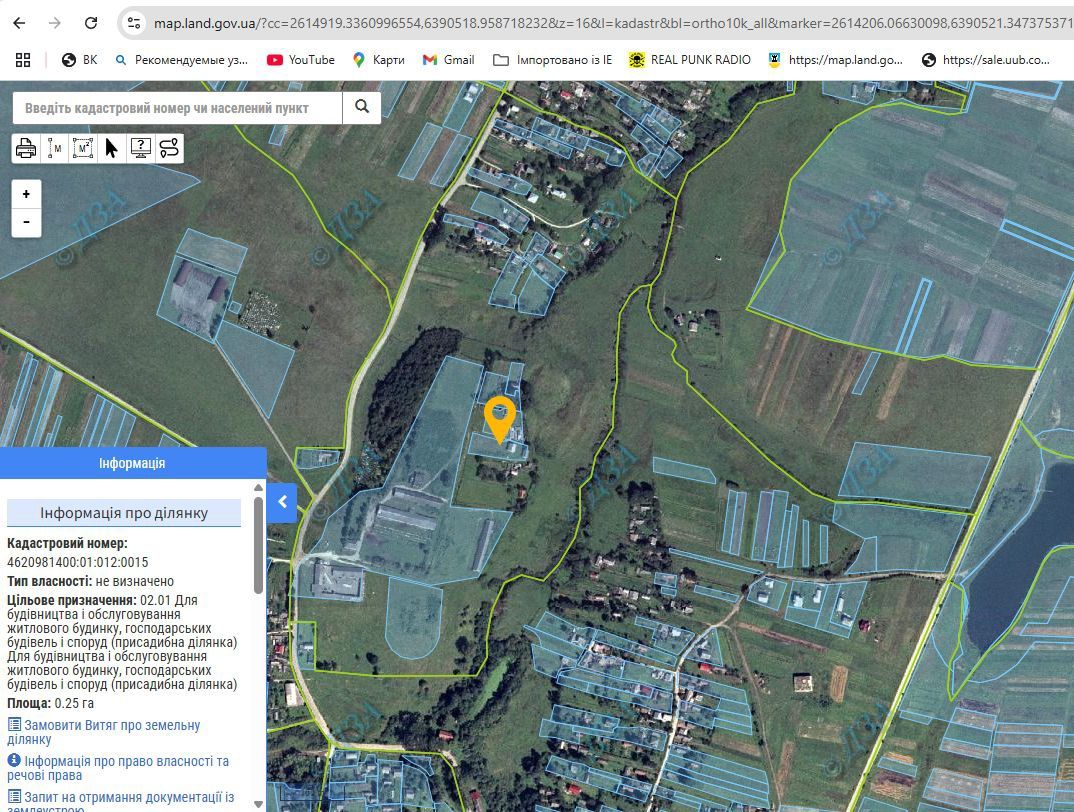Screen dimensions: 1074x812
Task: Open Замовити Витяг про земельну ділянку link
Action: pyautogui.click(x=103, y=732)
